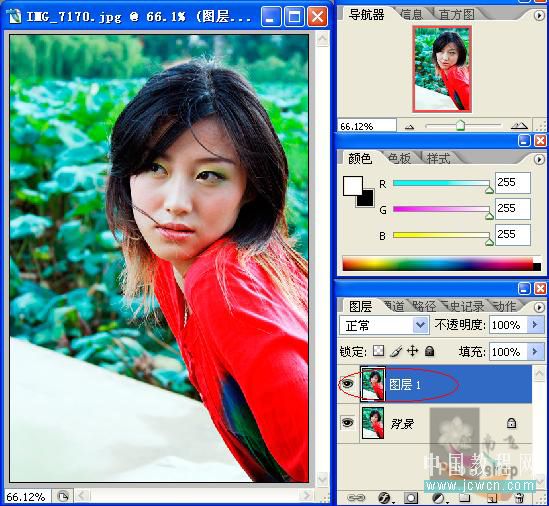The height and width of the screenshot is (506, 549).
Task: Add a layer mask to 图层 1
Action: [x=411, y=498]
